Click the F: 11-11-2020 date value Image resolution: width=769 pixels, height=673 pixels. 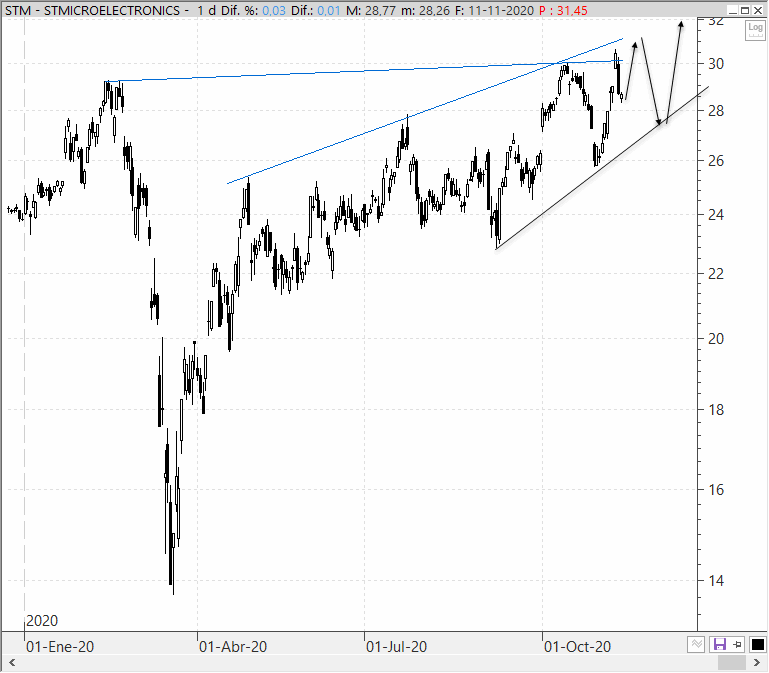(494, 10)
